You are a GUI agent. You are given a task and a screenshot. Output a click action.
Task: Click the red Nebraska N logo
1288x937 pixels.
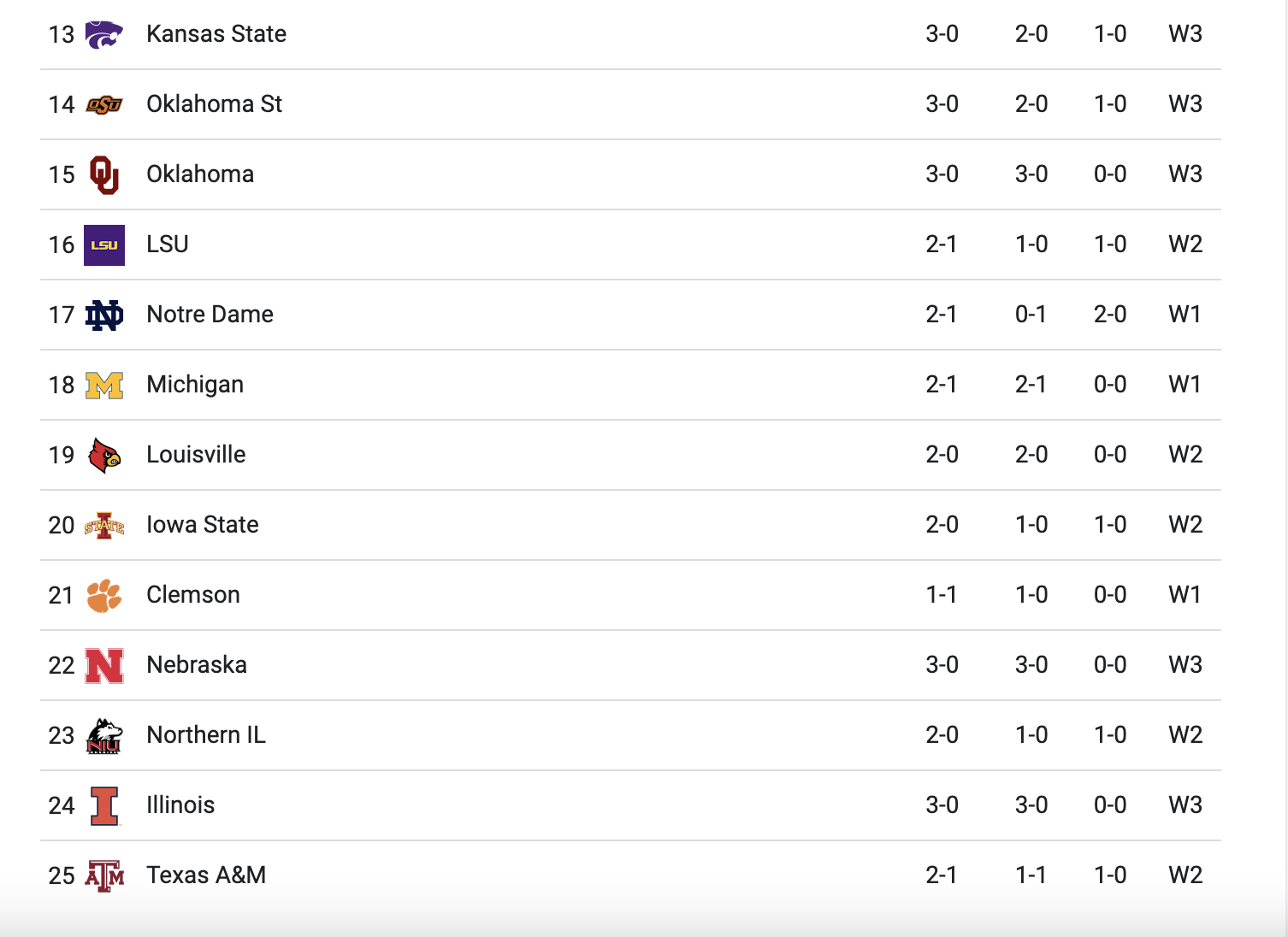pos(104,666)
